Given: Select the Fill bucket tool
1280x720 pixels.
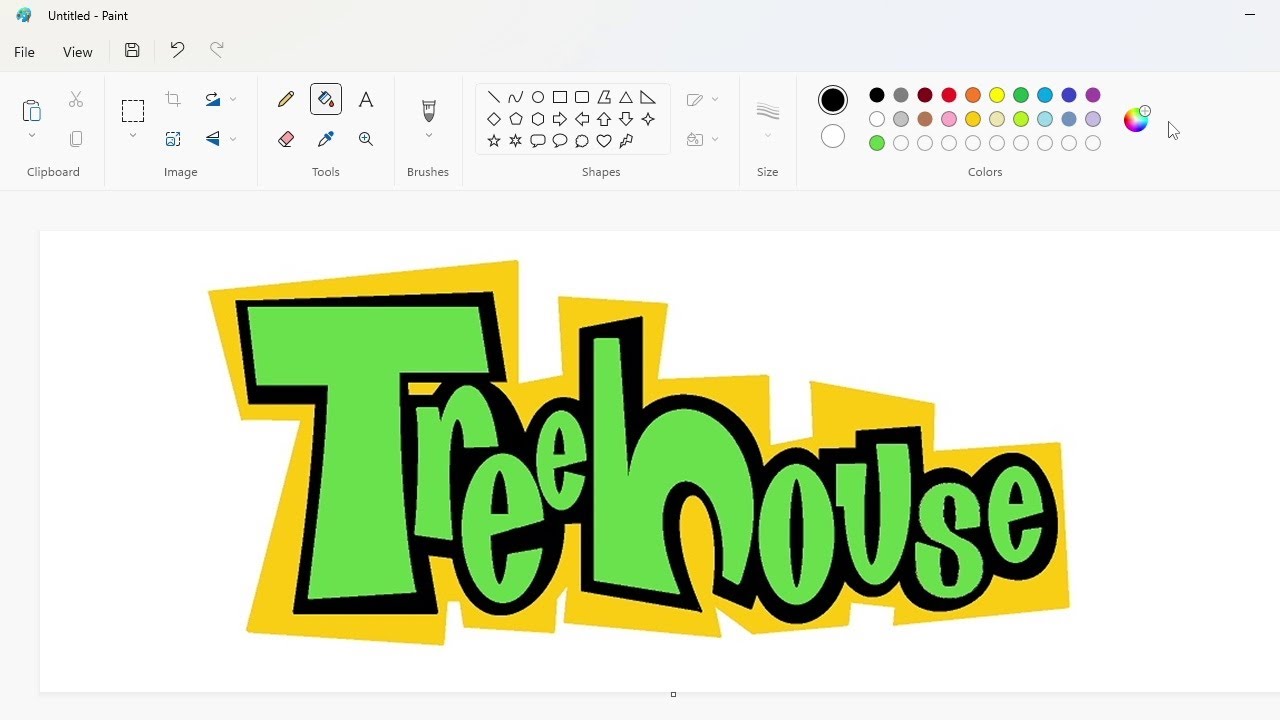Looking at the screenshot, I should (x=326, y=99).
